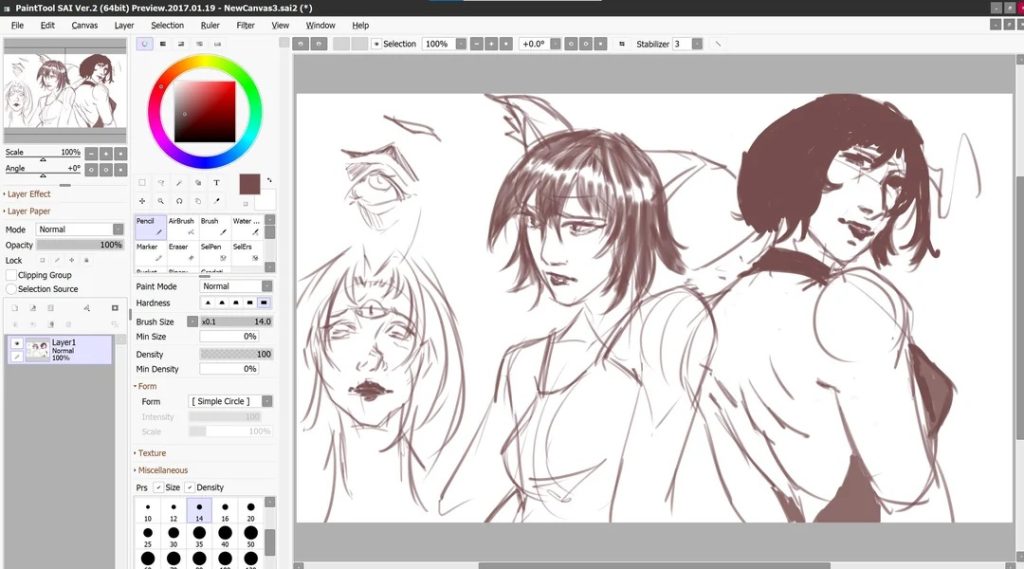Expand the Texture section
The image size is (1024, 569).
point(152,453)
